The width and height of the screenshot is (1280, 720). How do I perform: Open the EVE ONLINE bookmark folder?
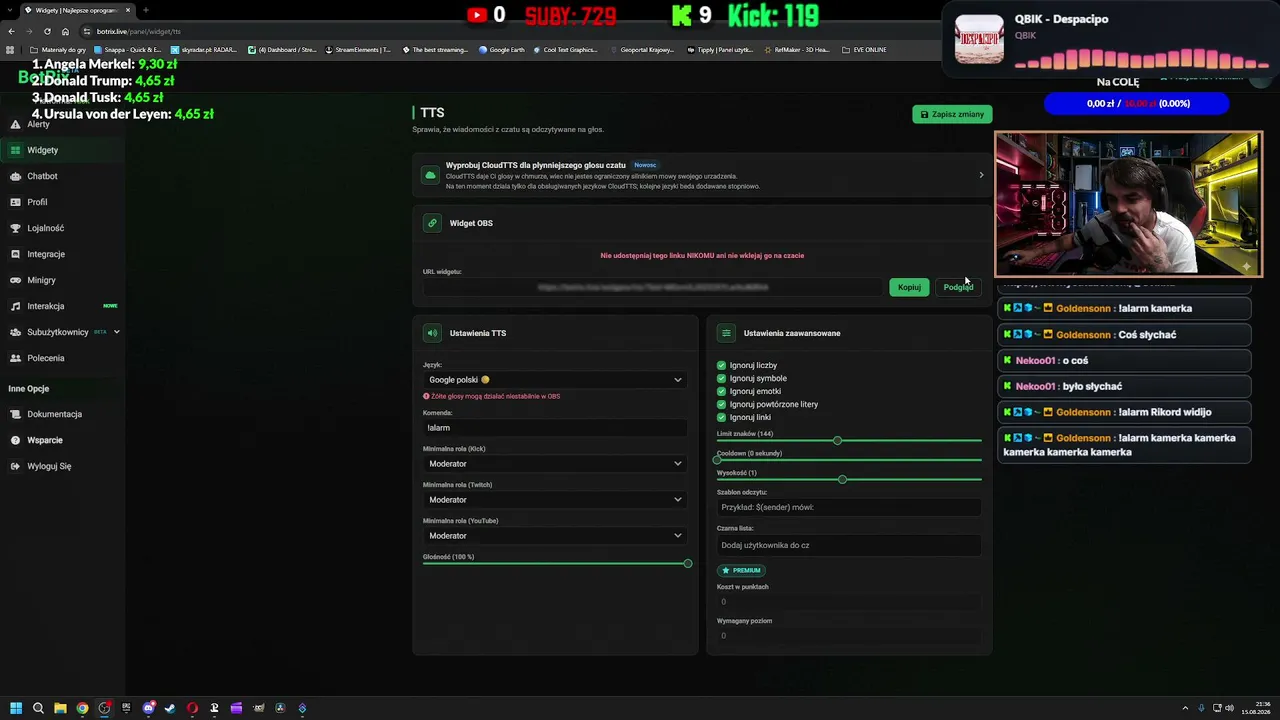point(862,50)
